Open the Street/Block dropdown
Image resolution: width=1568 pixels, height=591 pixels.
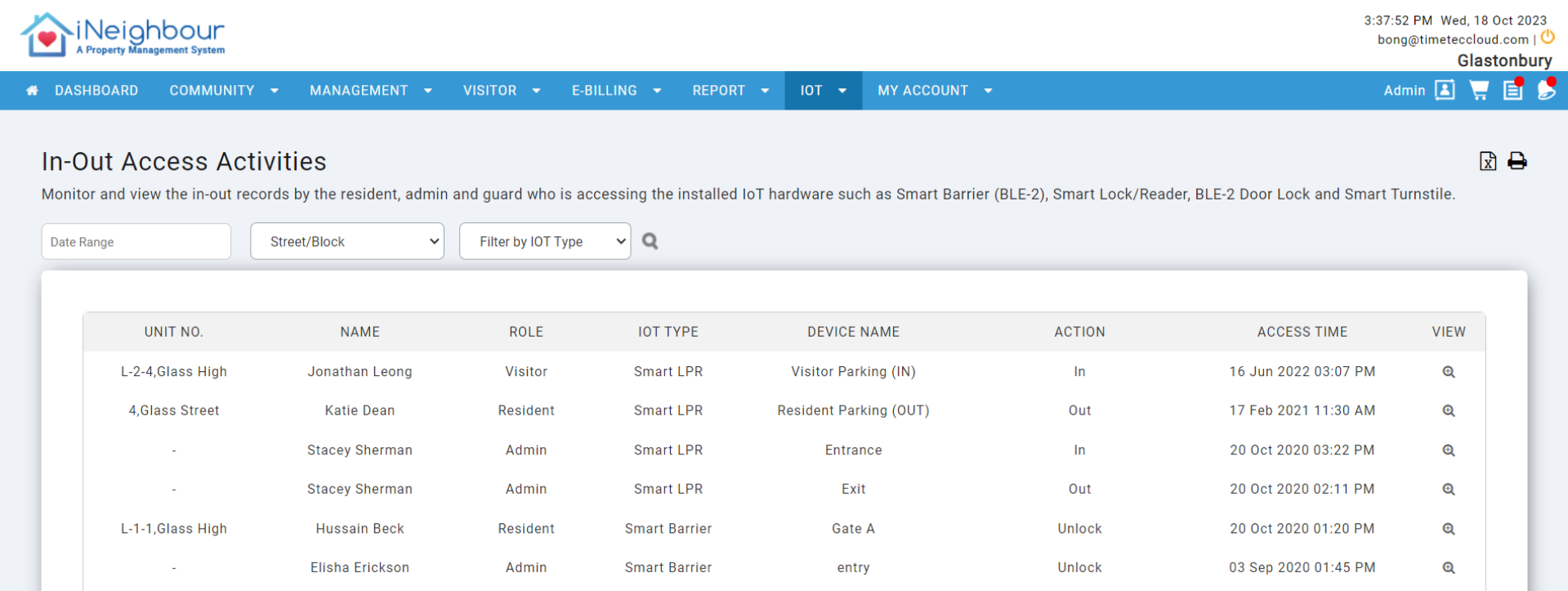coord(347,241)
